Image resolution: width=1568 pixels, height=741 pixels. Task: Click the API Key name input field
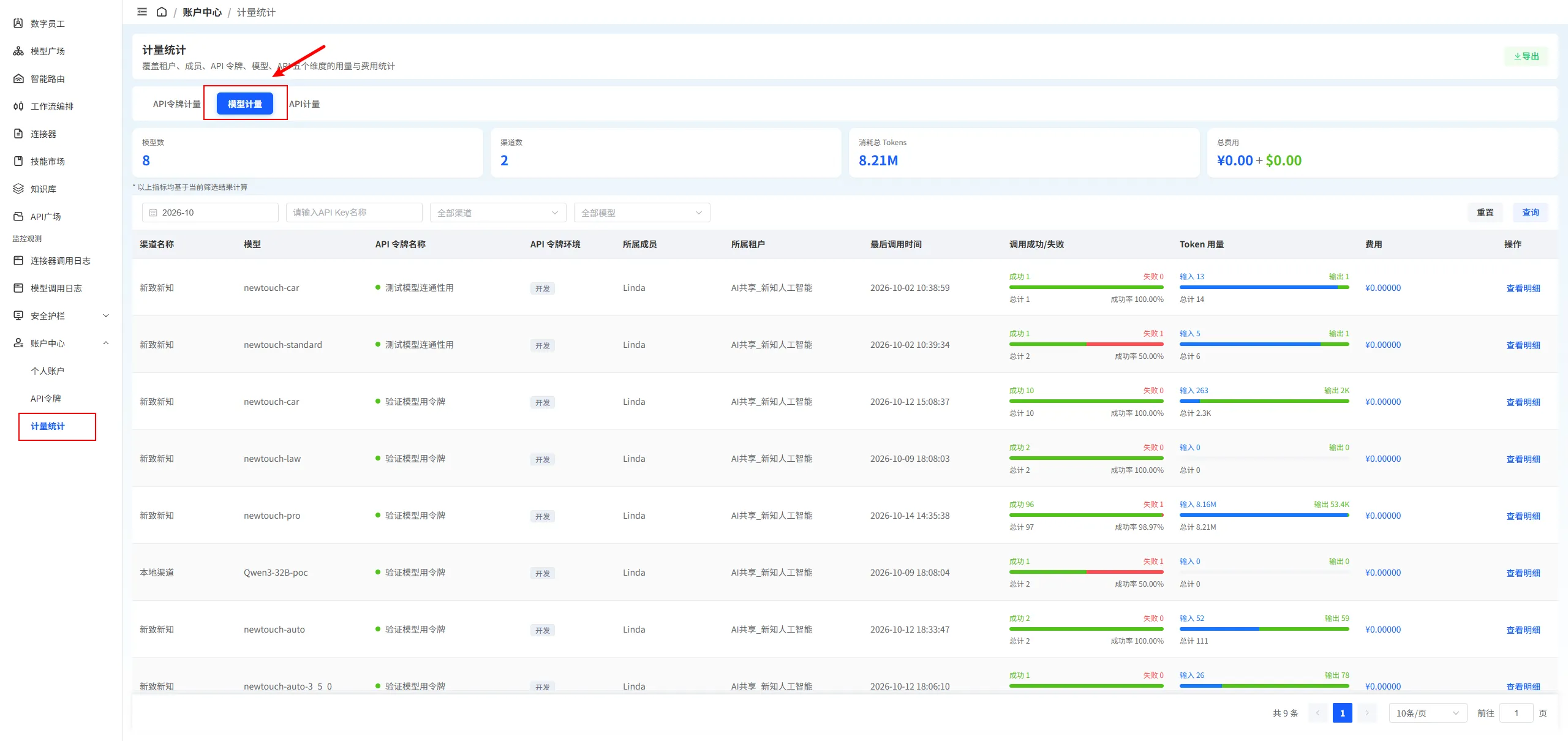click(354, 213)
